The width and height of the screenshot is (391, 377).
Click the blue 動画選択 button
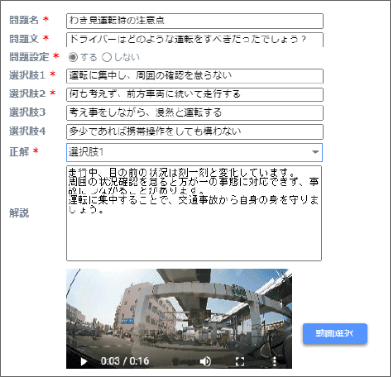pos(335,333)
